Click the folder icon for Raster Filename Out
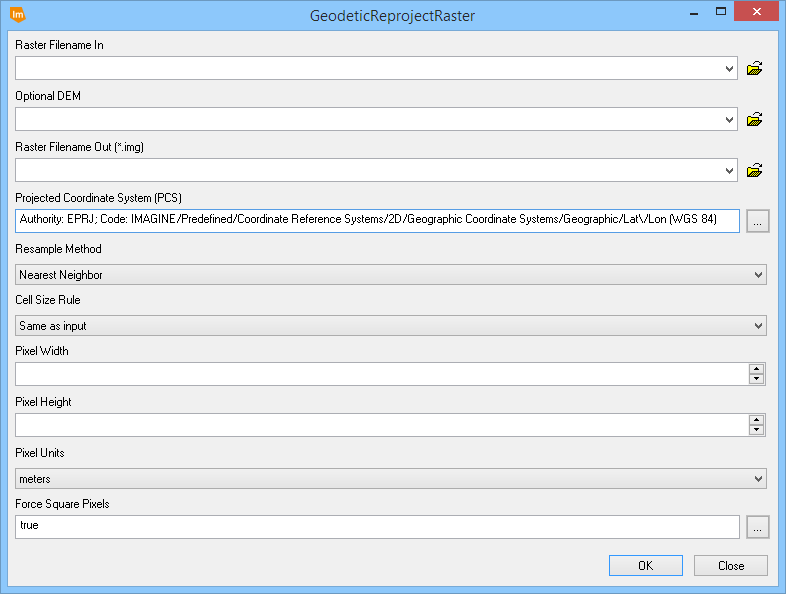Screen dimensions: 786x594 [x=755, y=171]
